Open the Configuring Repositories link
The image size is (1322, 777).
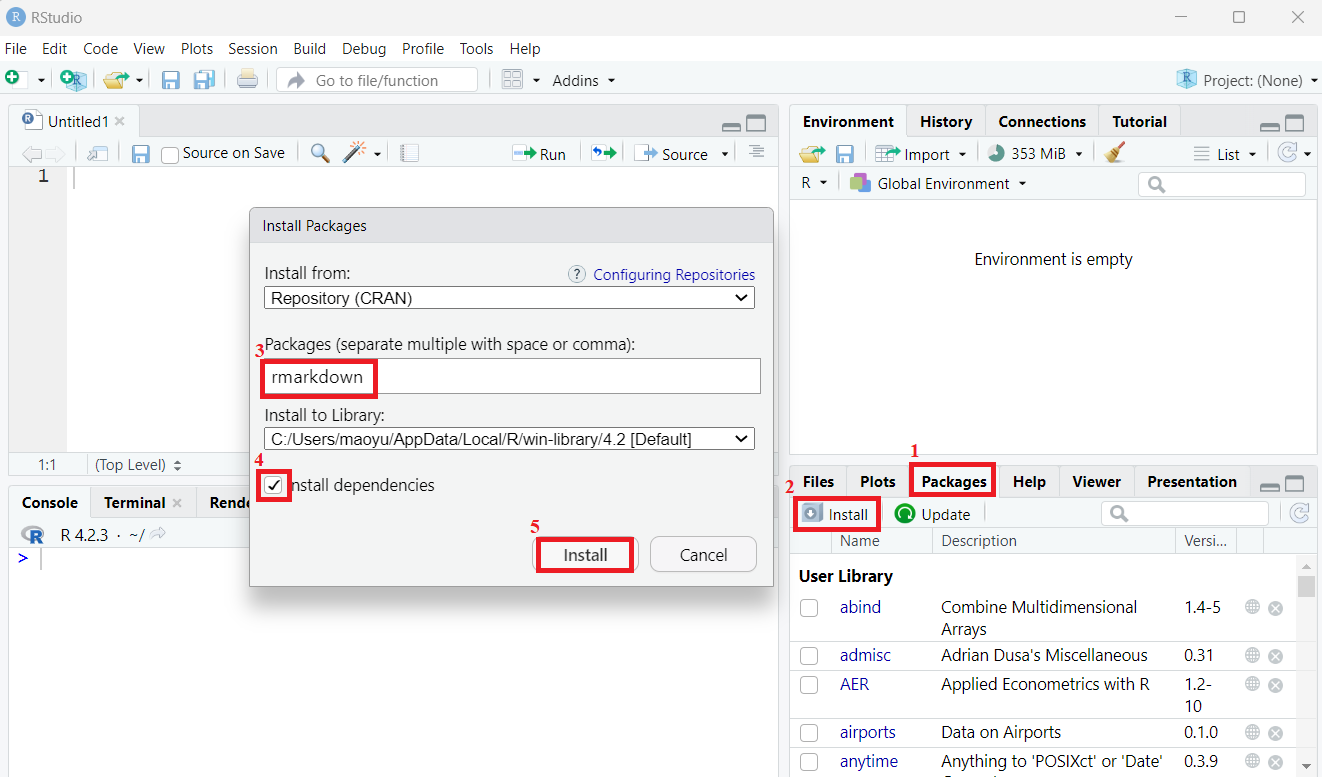click(x=674, y=274)
